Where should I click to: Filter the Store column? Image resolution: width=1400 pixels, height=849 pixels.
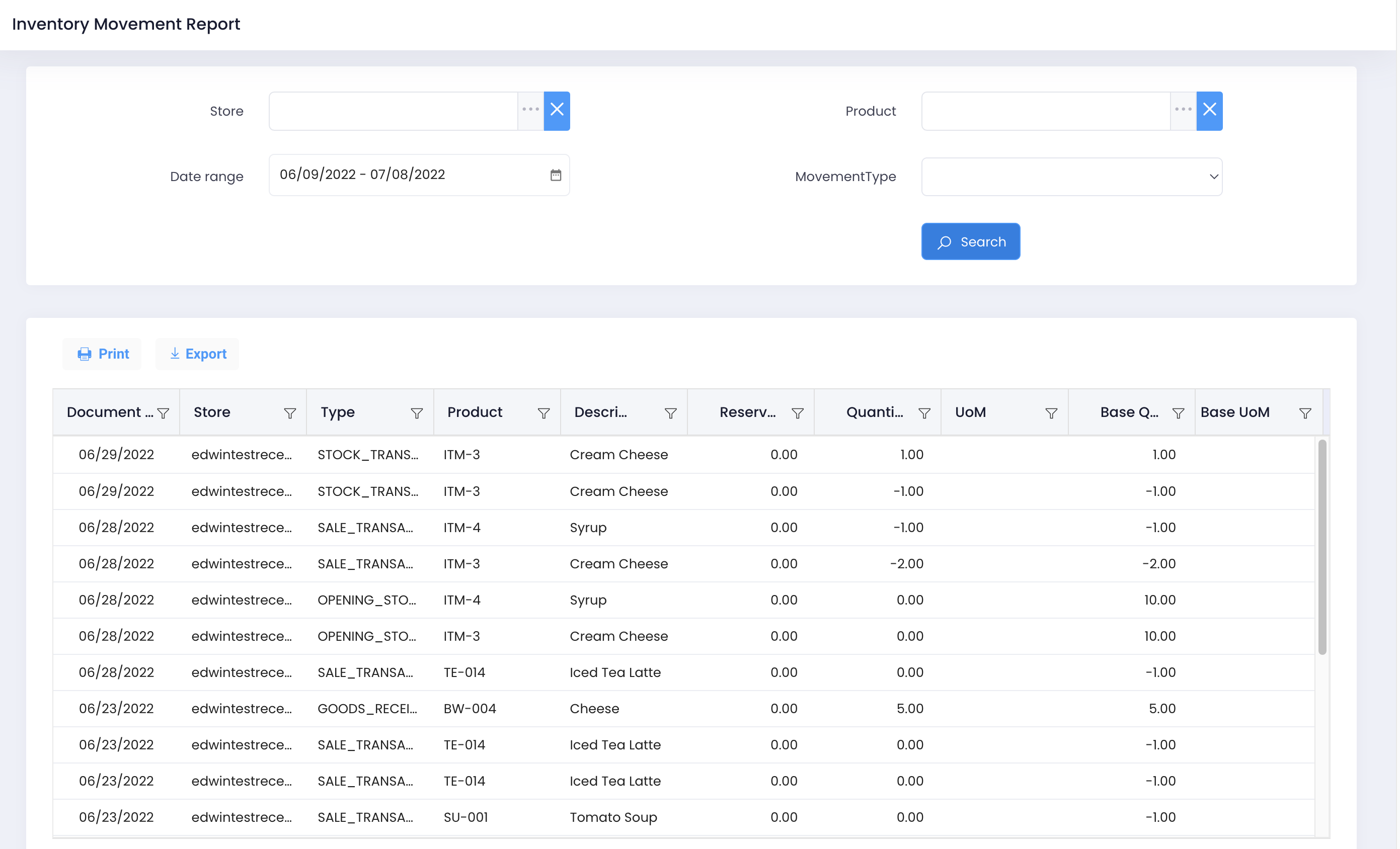[290, 413]
